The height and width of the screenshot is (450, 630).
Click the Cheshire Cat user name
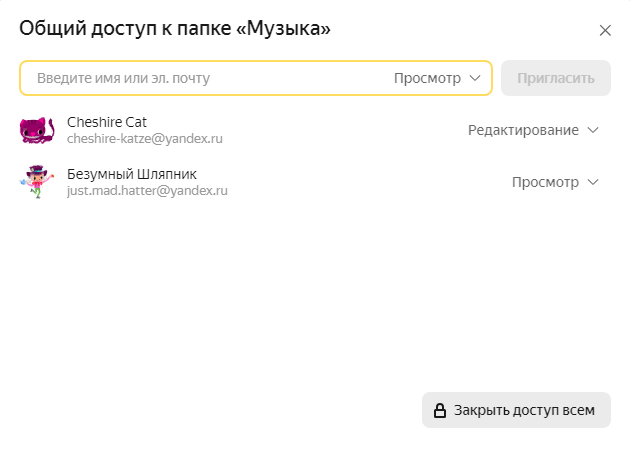tap(107, 122)
